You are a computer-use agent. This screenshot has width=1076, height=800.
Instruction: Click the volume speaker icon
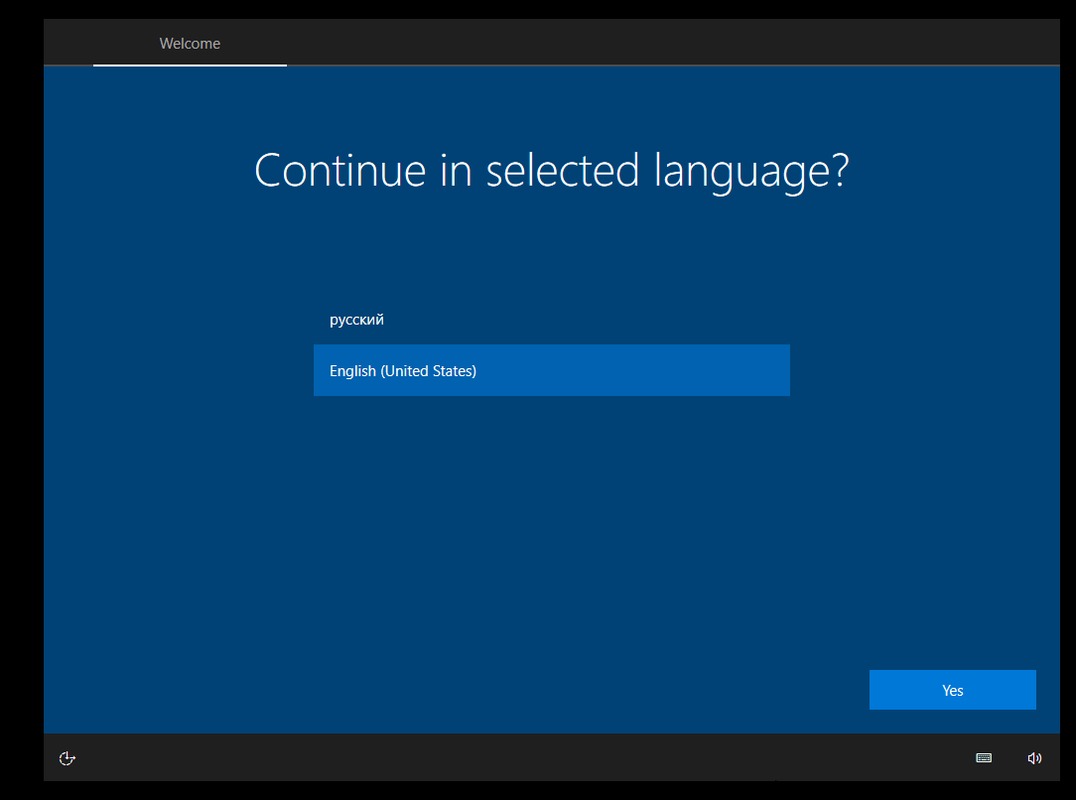tap(1034, 758)
